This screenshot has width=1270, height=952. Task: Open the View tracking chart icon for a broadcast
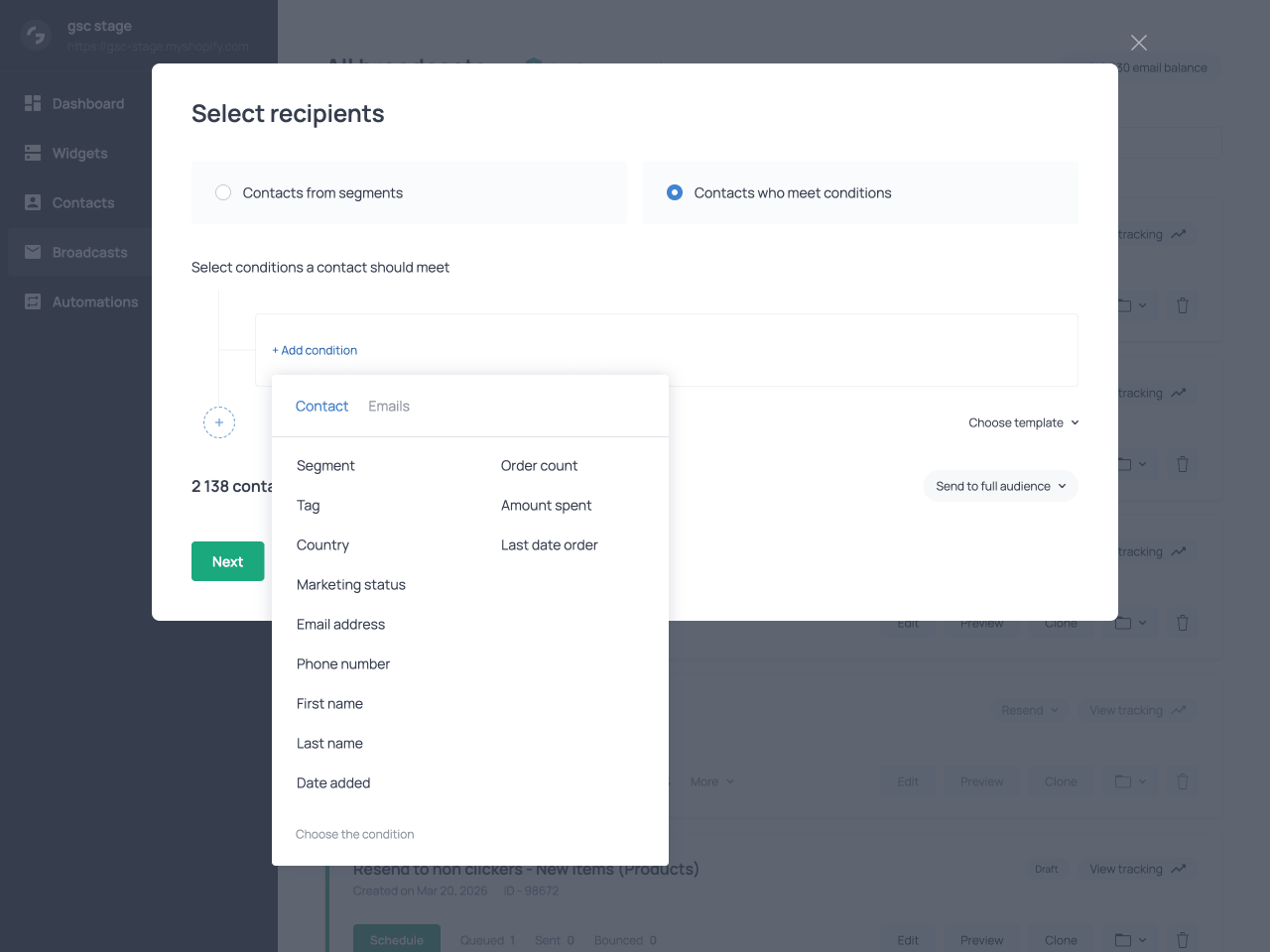click(x=1179, y=234)
